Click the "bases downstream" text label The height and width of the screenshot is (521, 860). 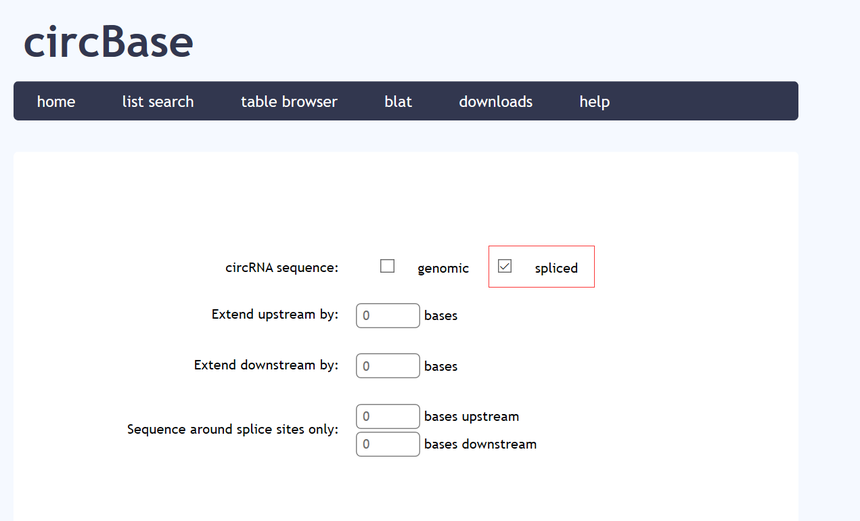pyautogui.click(x=480, y=444)
